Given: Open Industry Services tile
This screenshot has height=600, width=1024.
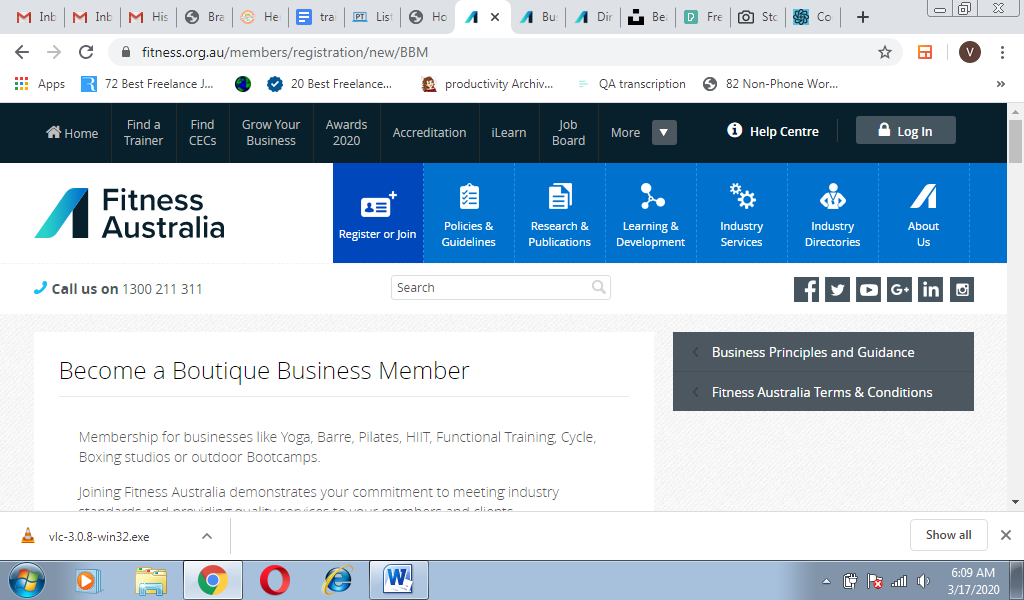Looking at the screenshot, I should point(741,213).
